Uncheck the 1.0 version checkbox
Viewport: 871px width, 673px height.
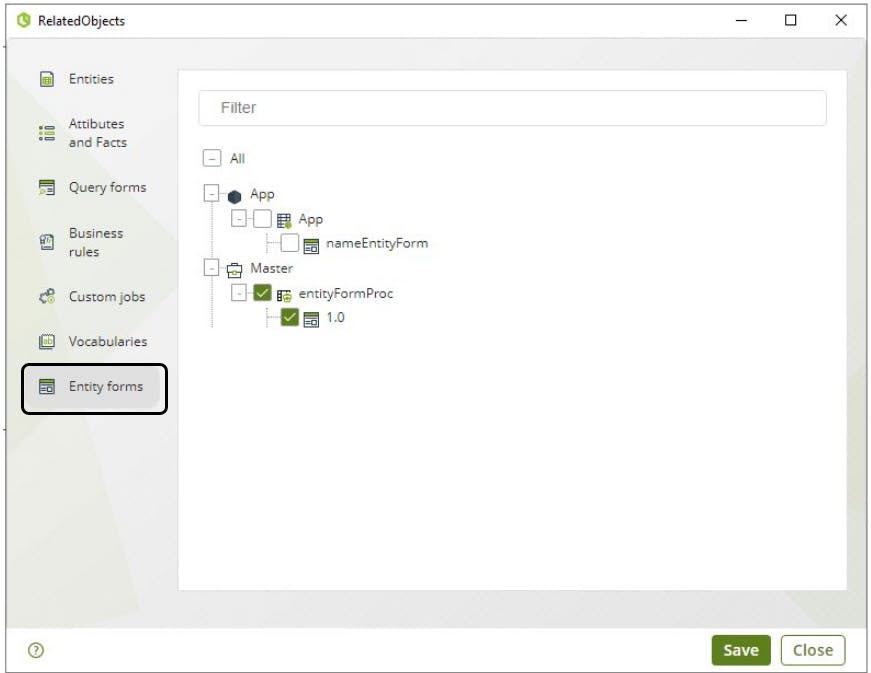pos(290,318)
